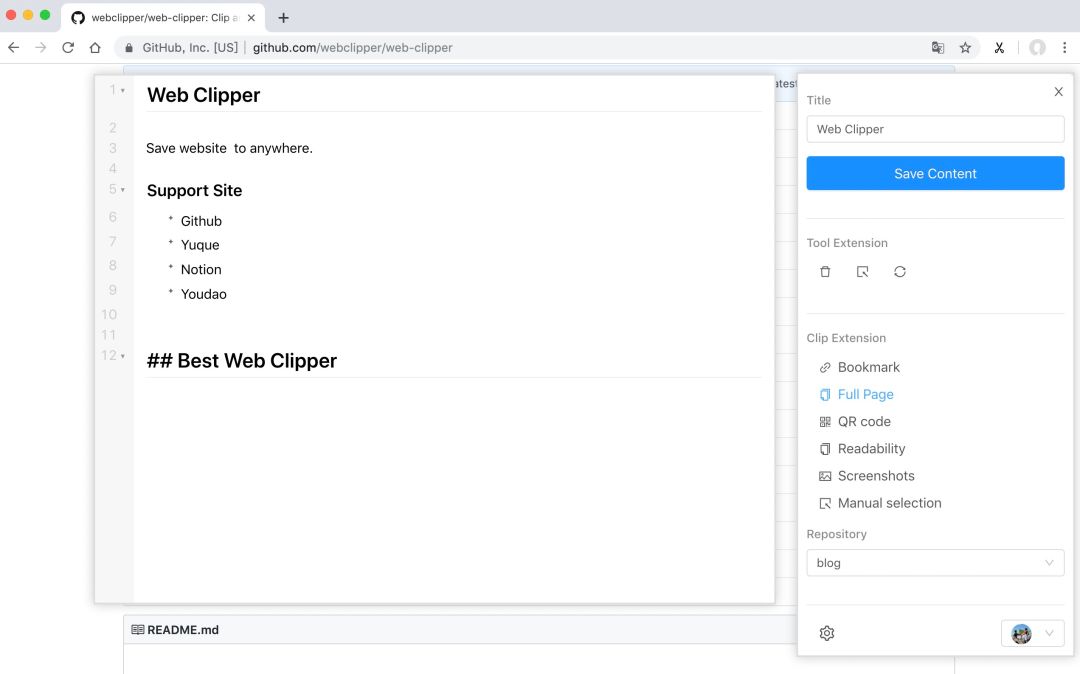Click into the Title input field
This screenshot has width=1080, height=674.
pos(935,129)
